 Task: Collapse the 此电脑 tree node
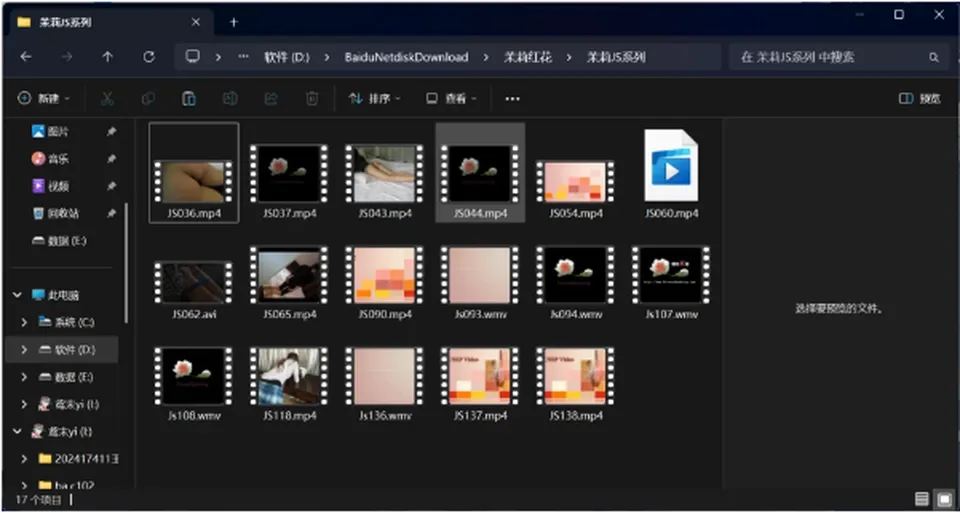(17, 295)
